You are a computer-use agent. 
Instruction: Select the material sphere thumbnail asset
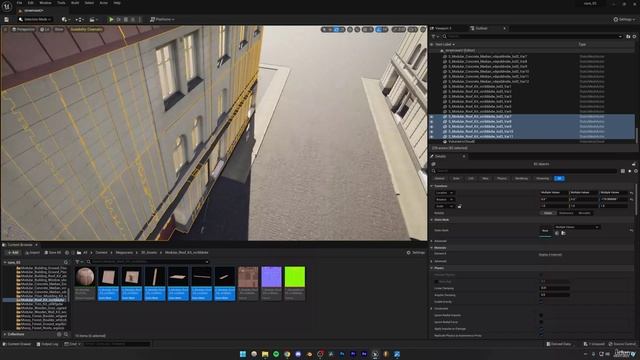(85, 276)
